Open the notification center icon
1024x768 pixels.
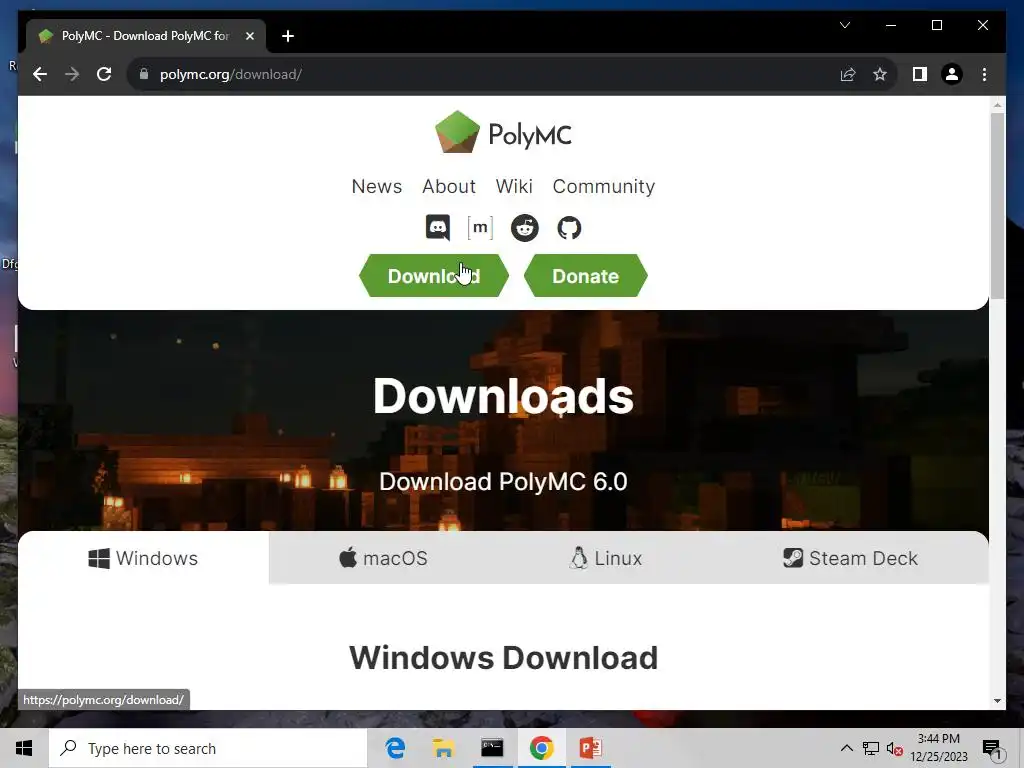point(993,749)
